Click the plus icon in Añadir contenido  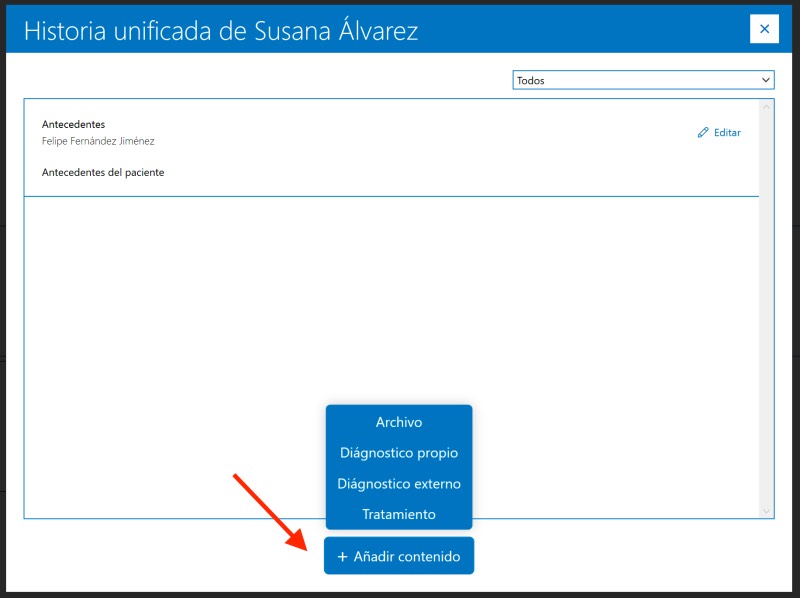342,557
